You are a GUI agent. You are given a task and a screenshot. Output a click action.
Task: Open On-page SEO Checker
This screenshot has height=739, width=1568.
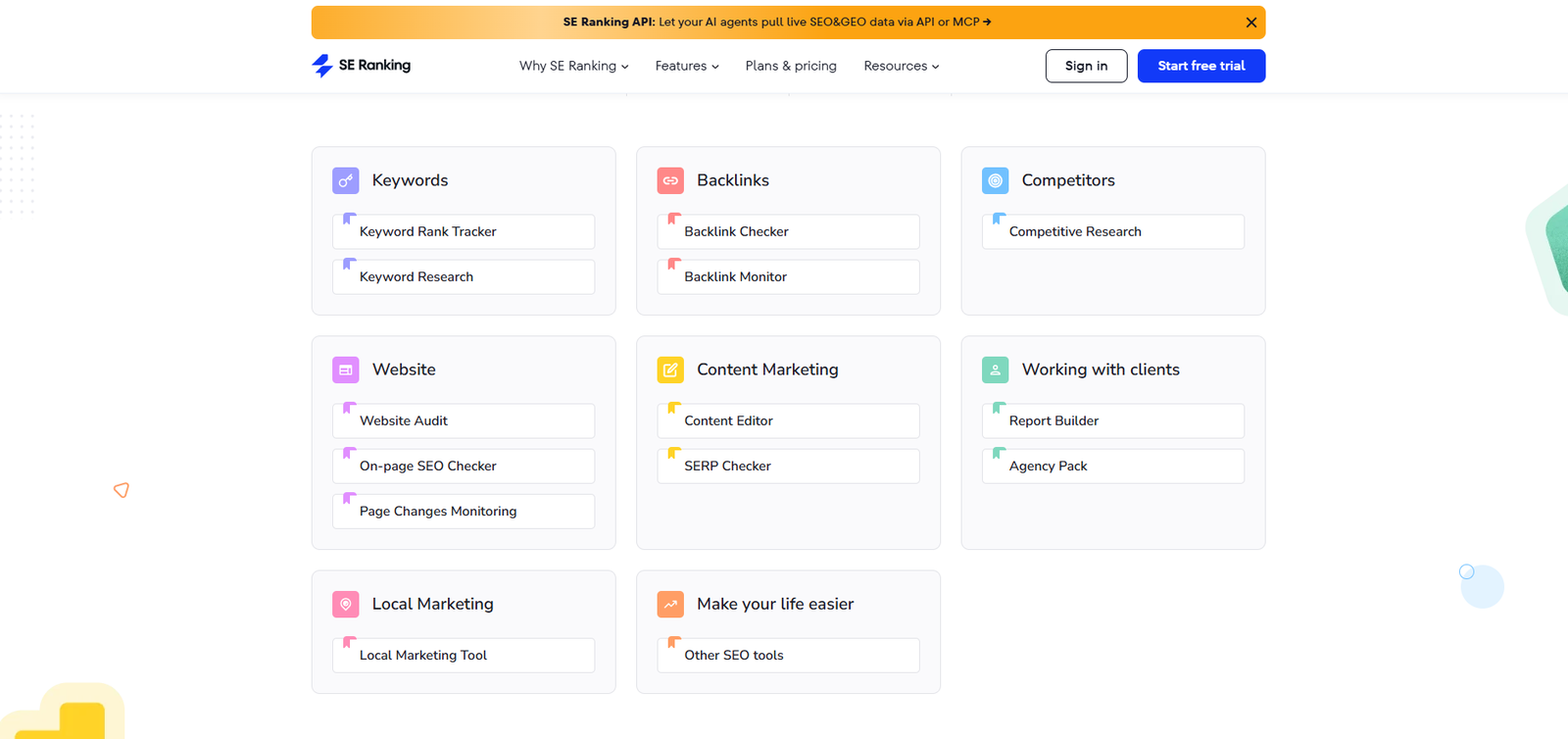(464, 466)
